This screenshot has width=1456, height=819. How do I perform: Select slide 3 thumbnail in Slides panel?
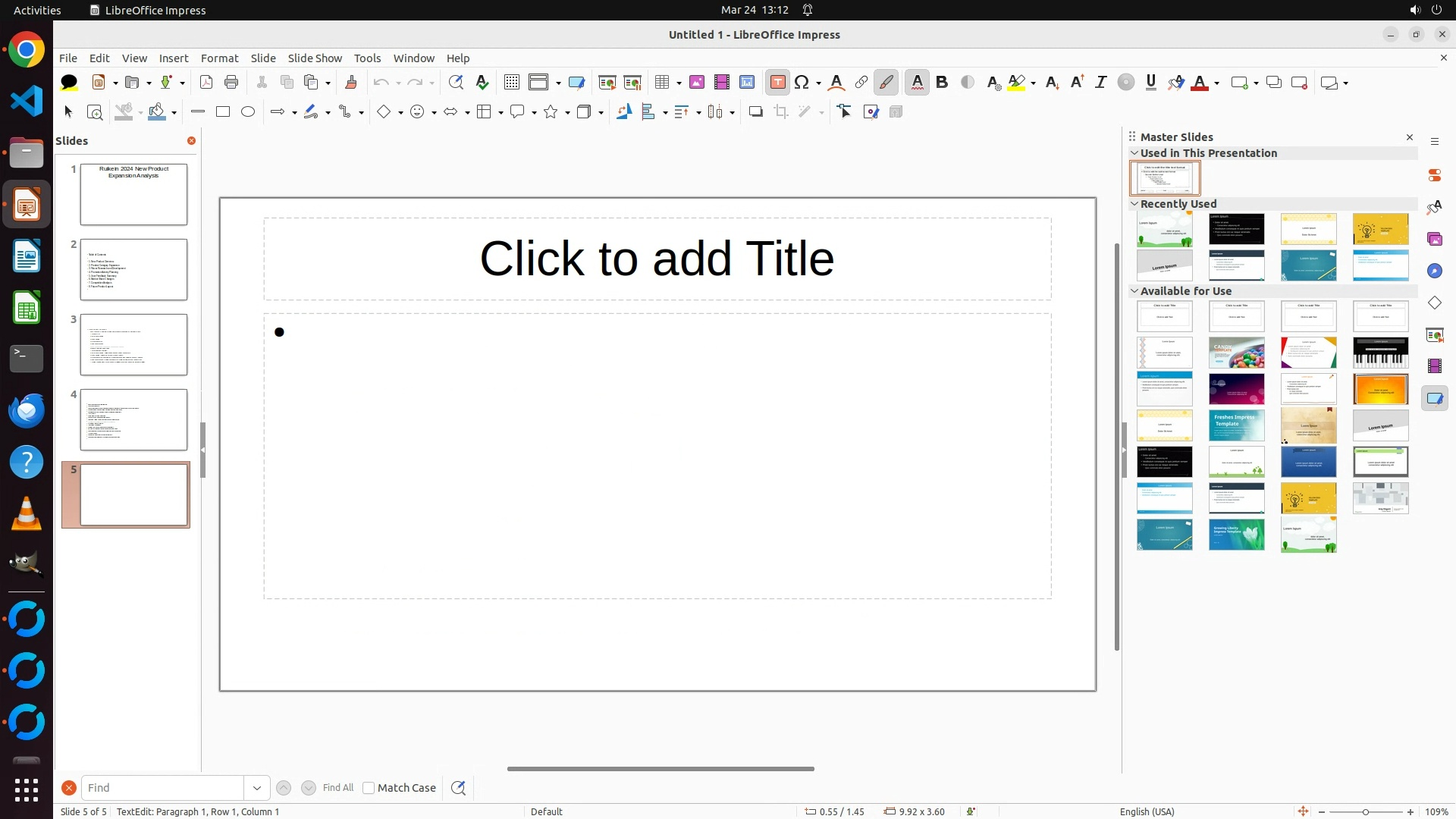point(133,345)
